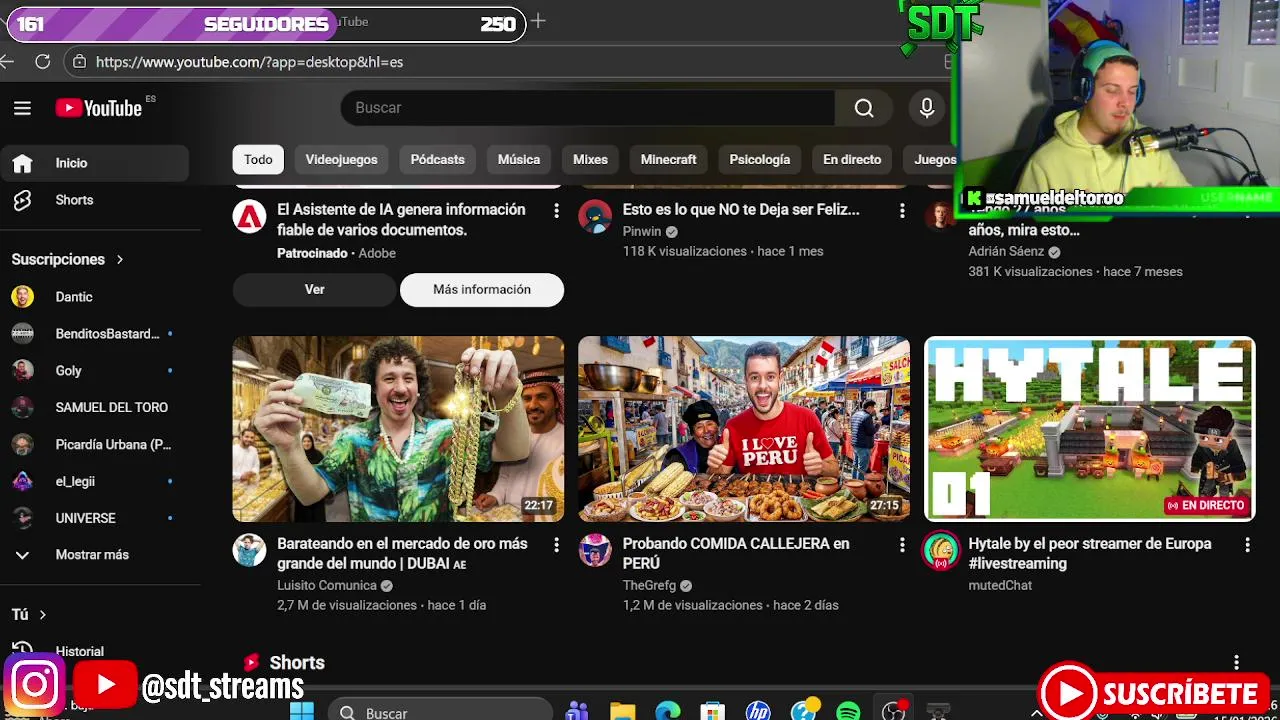
Task: Click the Windows taskbar Buscar search box
Action: [x=440, y=712]
